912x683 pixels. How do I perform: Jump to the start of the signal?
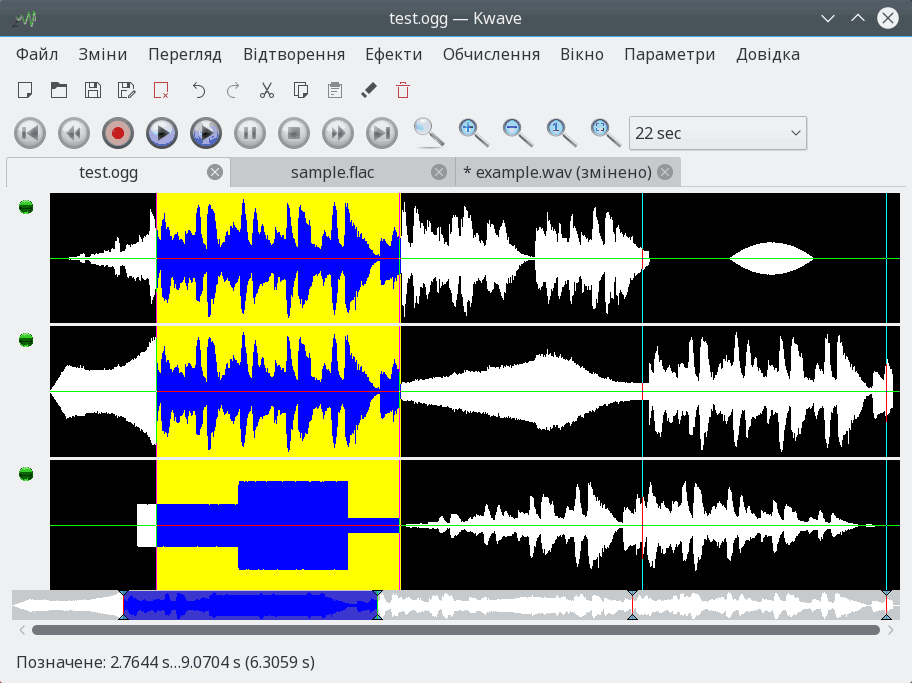(30, 133)
